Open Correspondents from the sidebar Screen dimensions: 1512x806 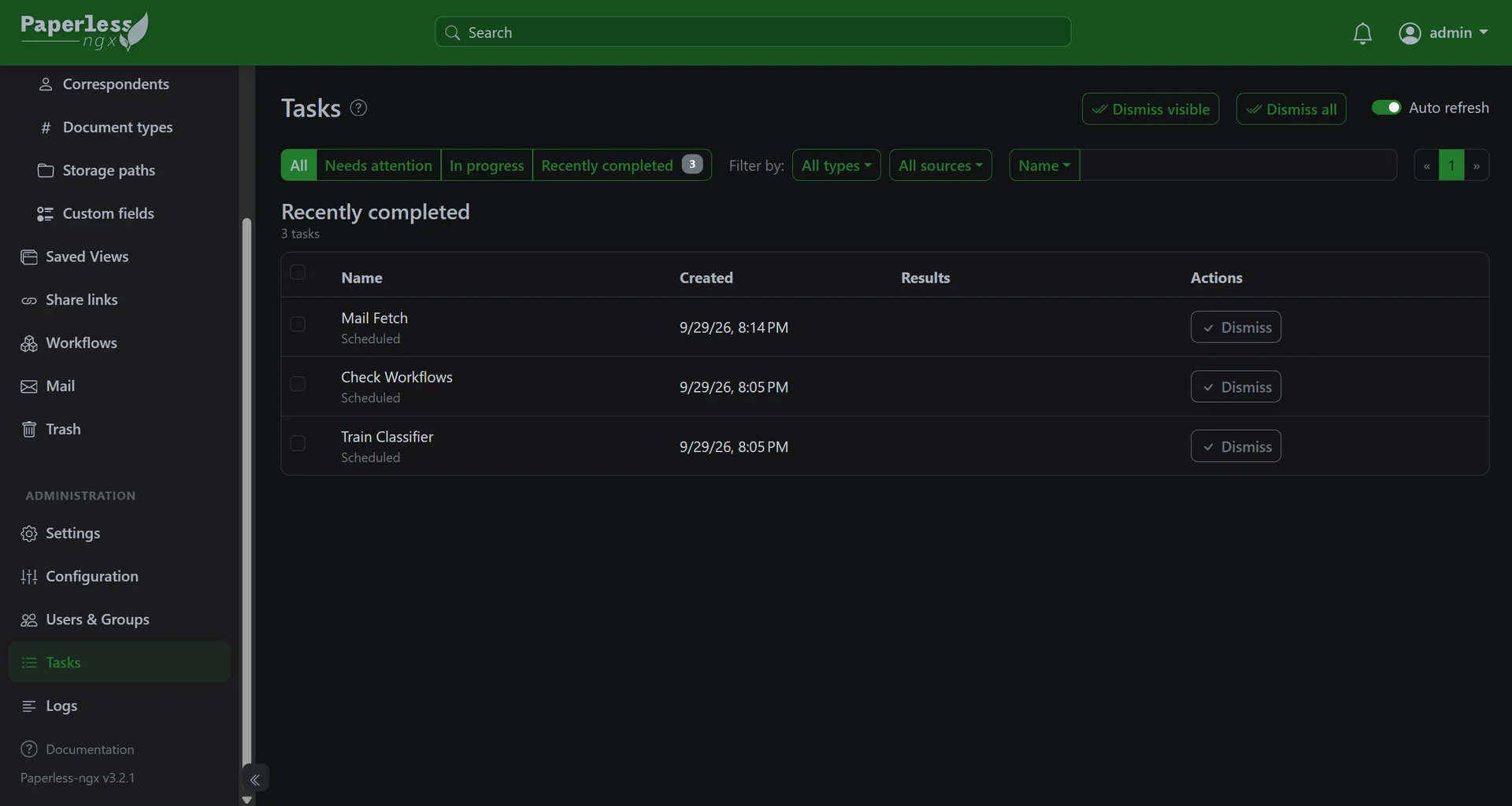tap(116, 84)
